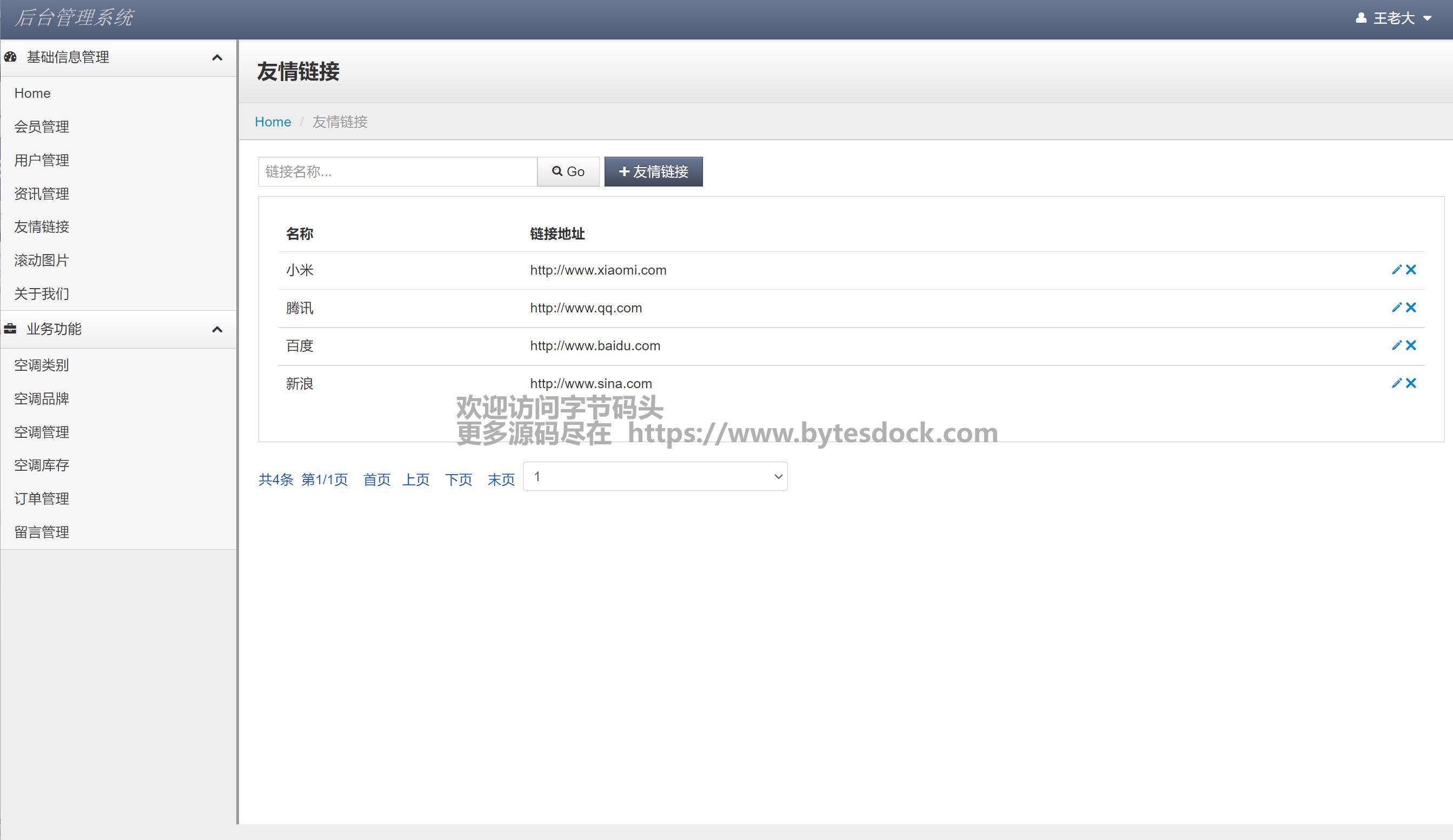Focus the 链接名称 search field
Screen dimensions: 1453x840
click(x=397, y=172)
